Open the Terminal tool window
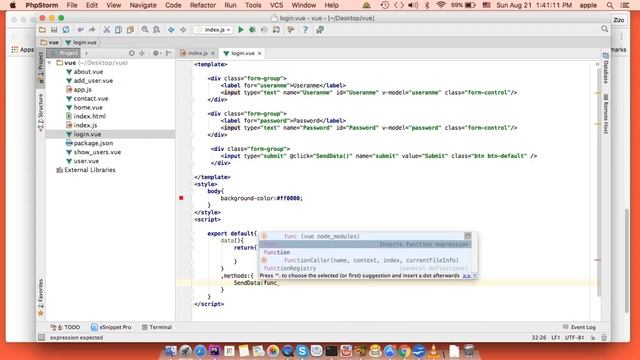 (157, 327)
